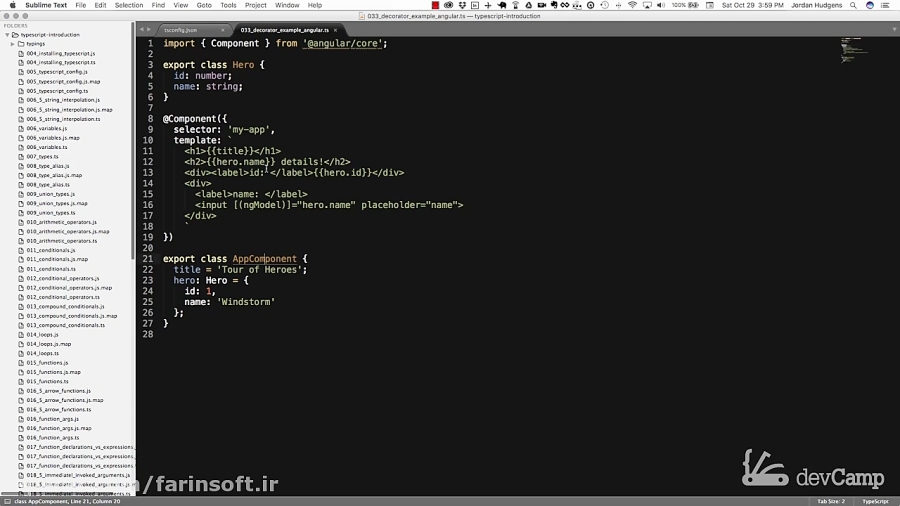Viewport: 900px width, 506px height.
Task: Close the 033_decorator_example_angular.ts tab
Action: [336, 30]
